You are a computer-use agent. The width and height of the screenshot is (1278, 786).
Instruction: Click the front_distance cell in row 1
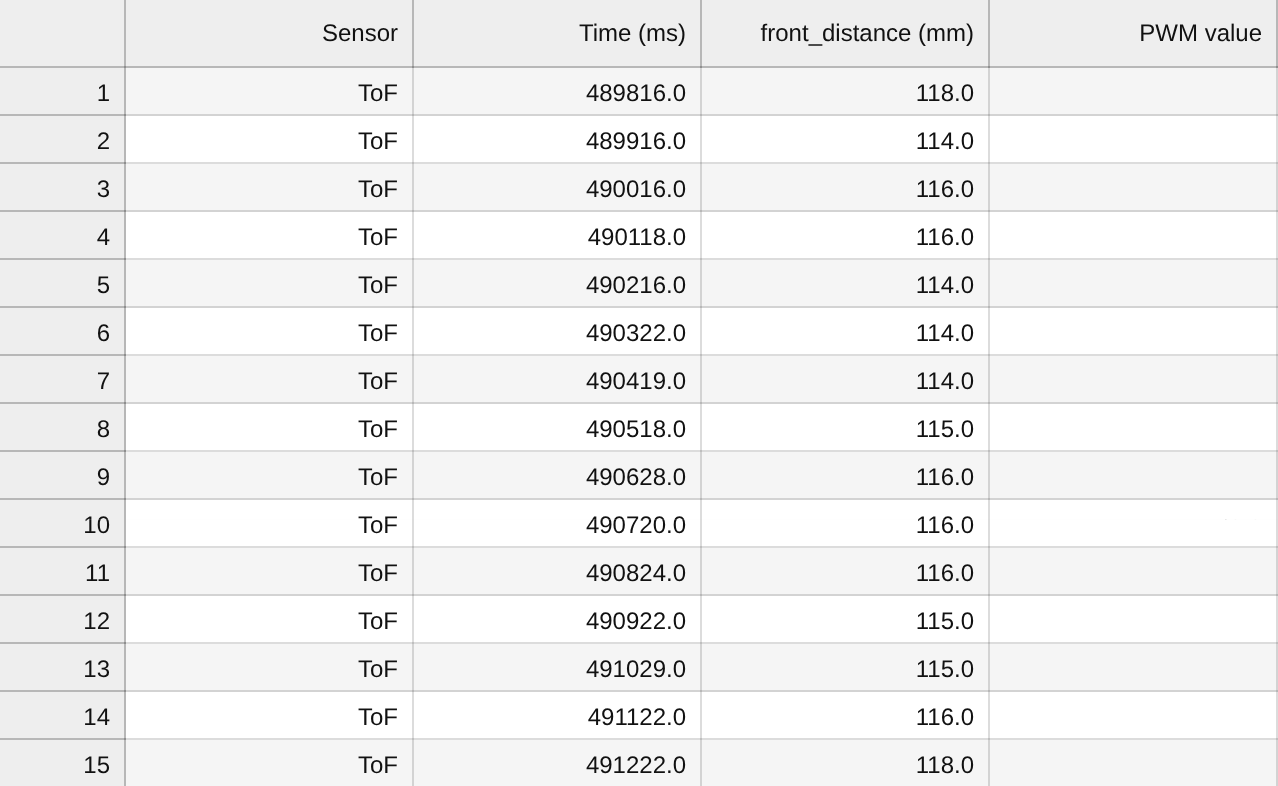click(844, 93)
